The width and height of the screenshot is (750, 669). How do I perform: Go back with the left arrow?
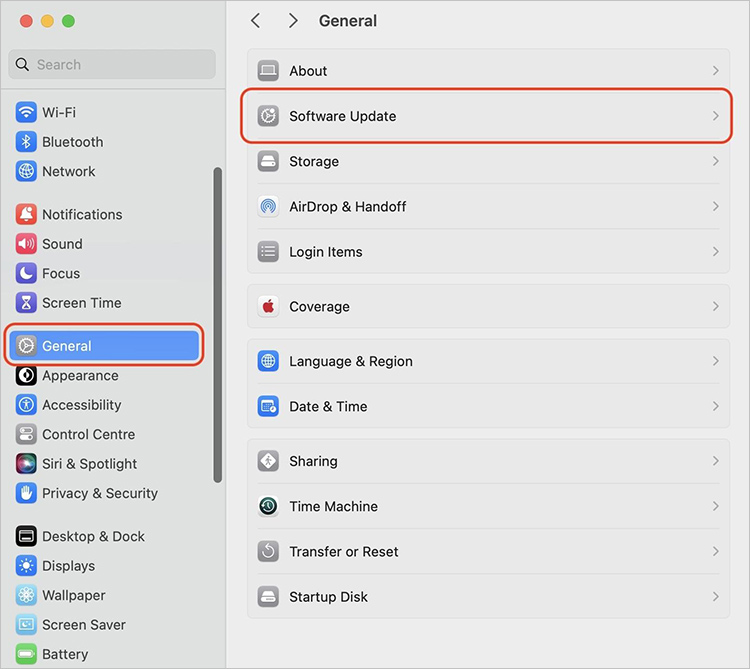coord(256,21)
